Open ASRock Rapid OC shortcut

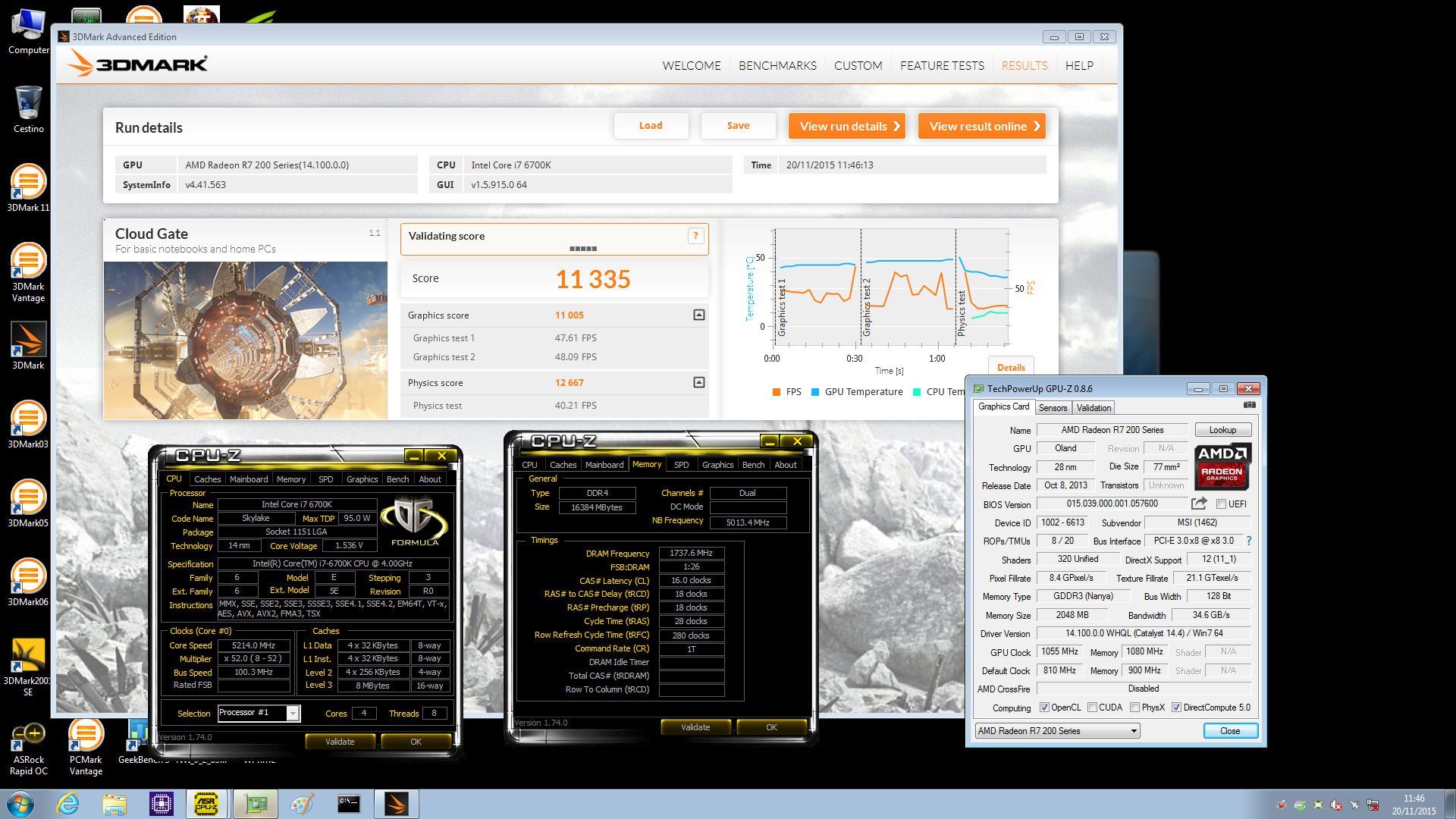(28, 748)
